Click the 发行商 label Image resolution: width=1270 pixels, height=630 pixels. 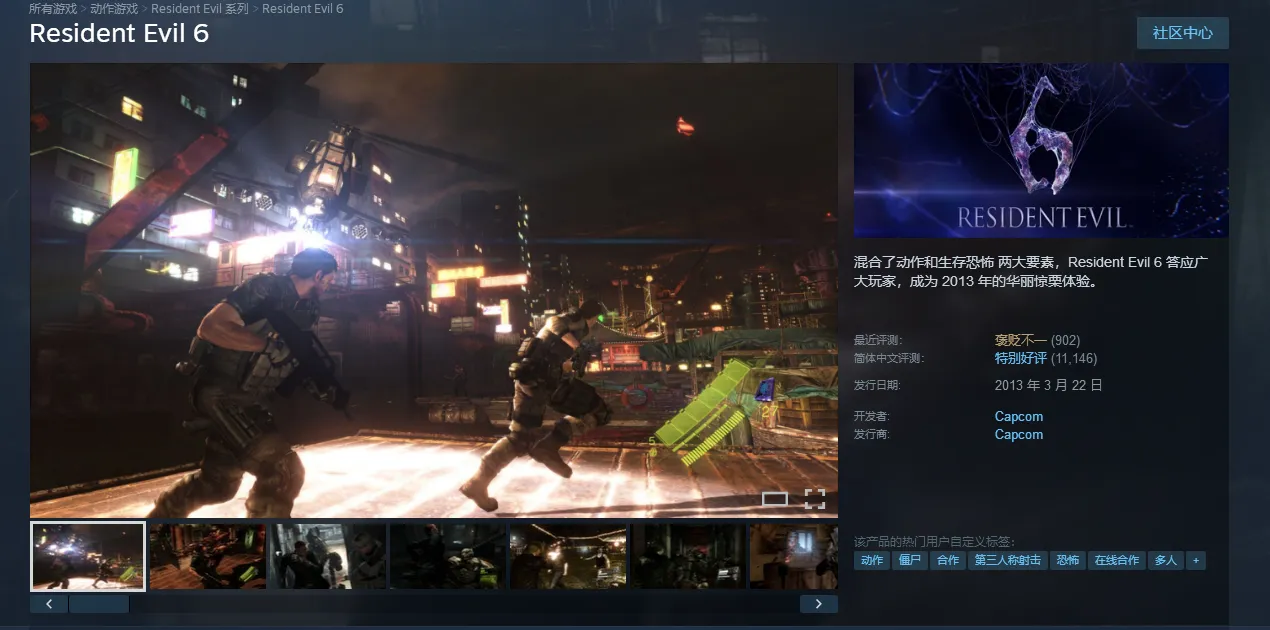[870, 434]
